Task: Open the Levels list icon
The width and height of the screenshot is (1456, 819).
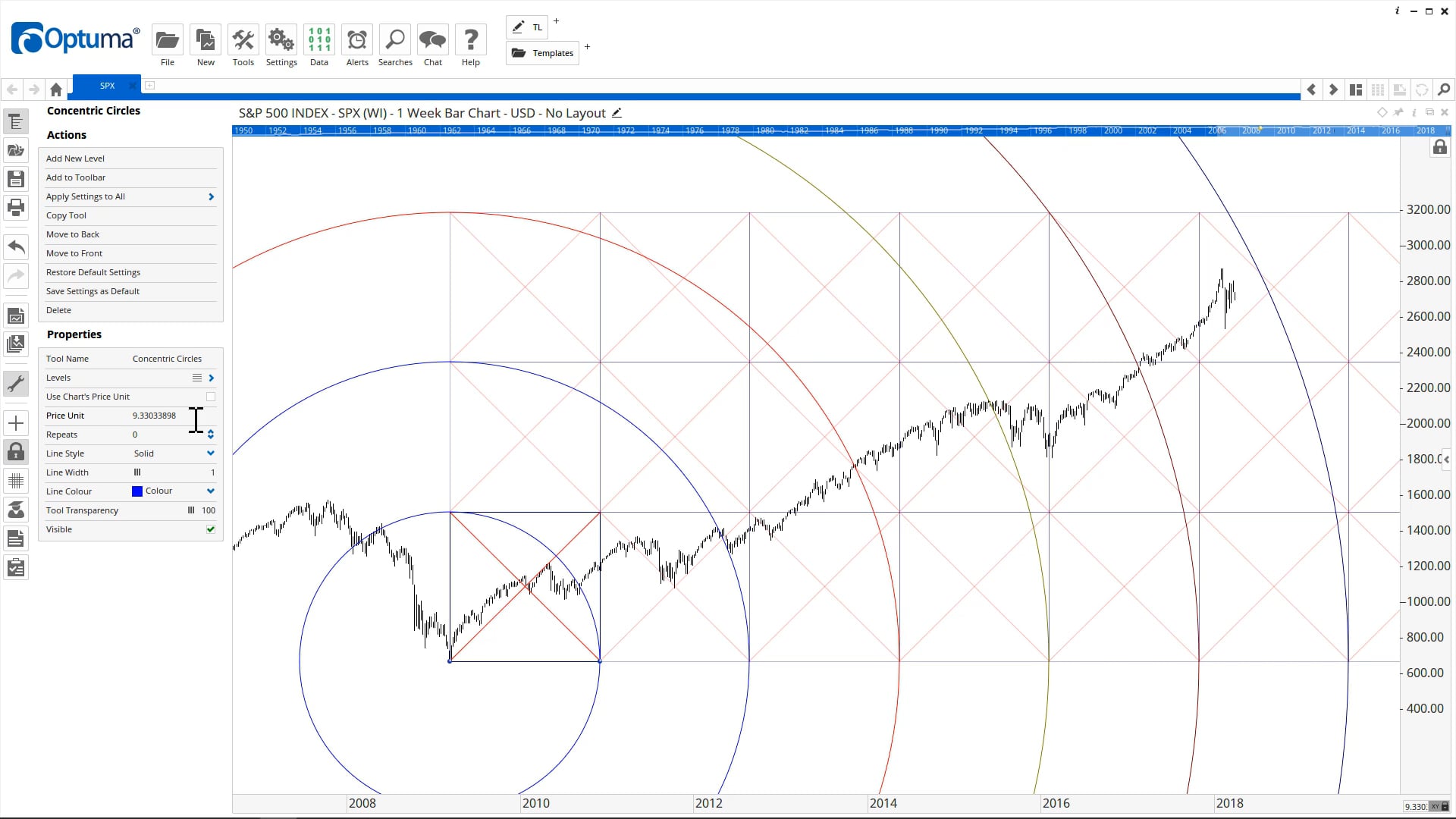Action: pyautogui.click(x=197, y=378)
